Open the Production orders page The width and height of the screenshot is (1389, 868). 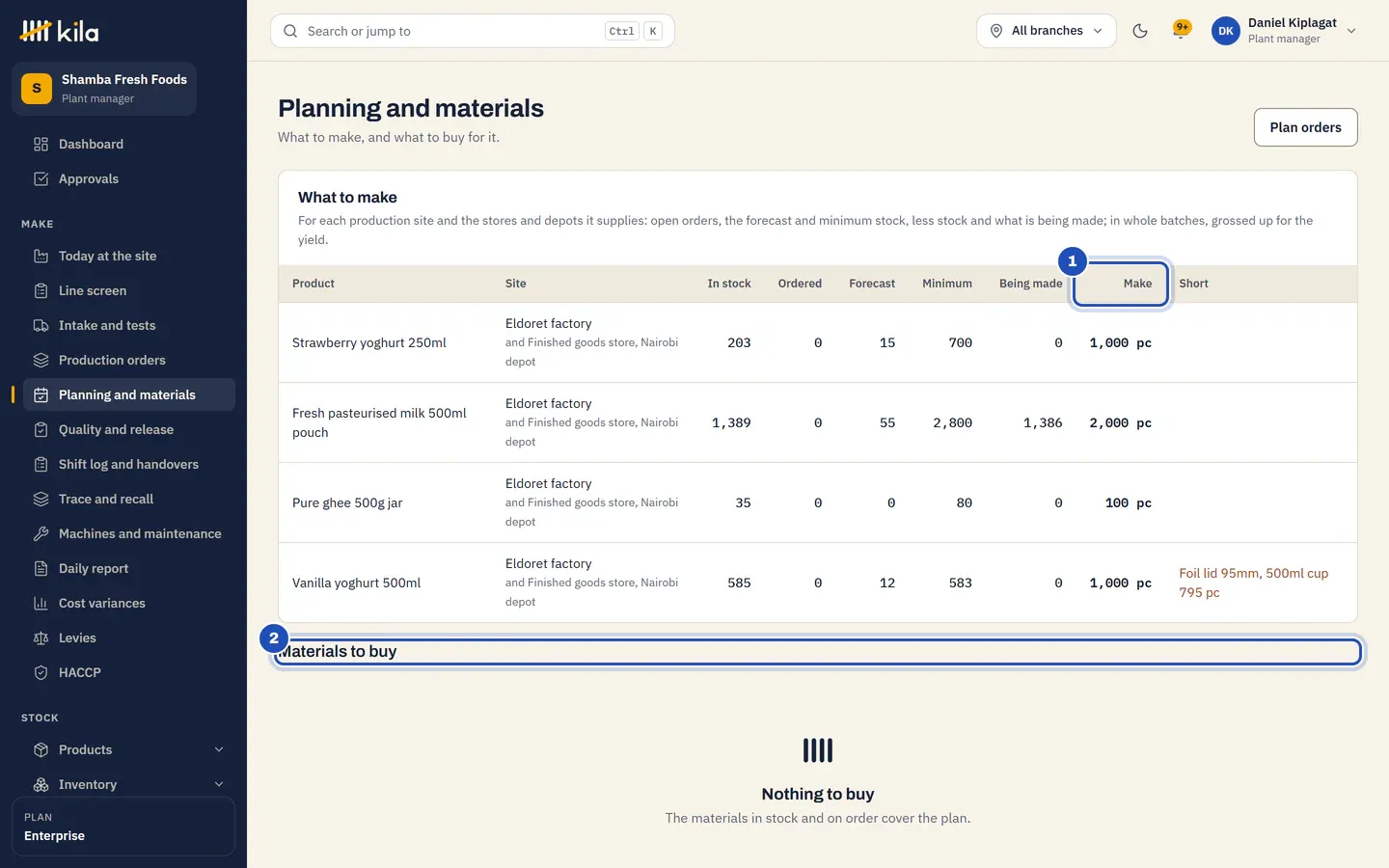point(129,360)
